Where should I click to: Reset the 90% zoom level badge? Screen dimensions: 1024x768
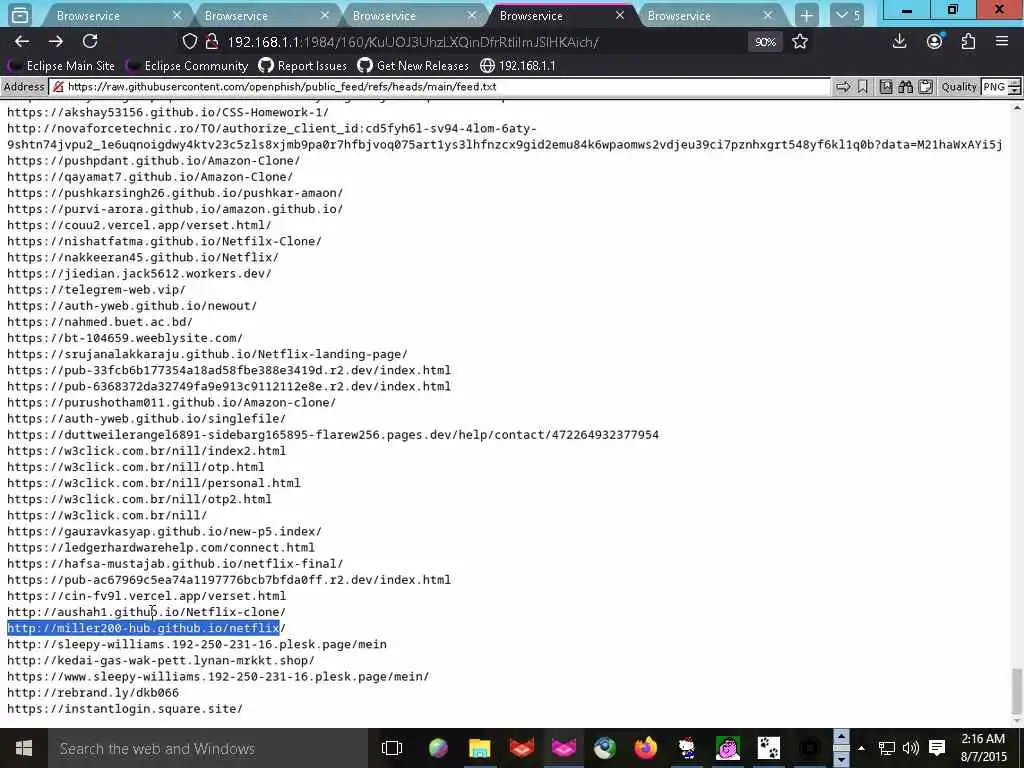click(x=765, y=42)
